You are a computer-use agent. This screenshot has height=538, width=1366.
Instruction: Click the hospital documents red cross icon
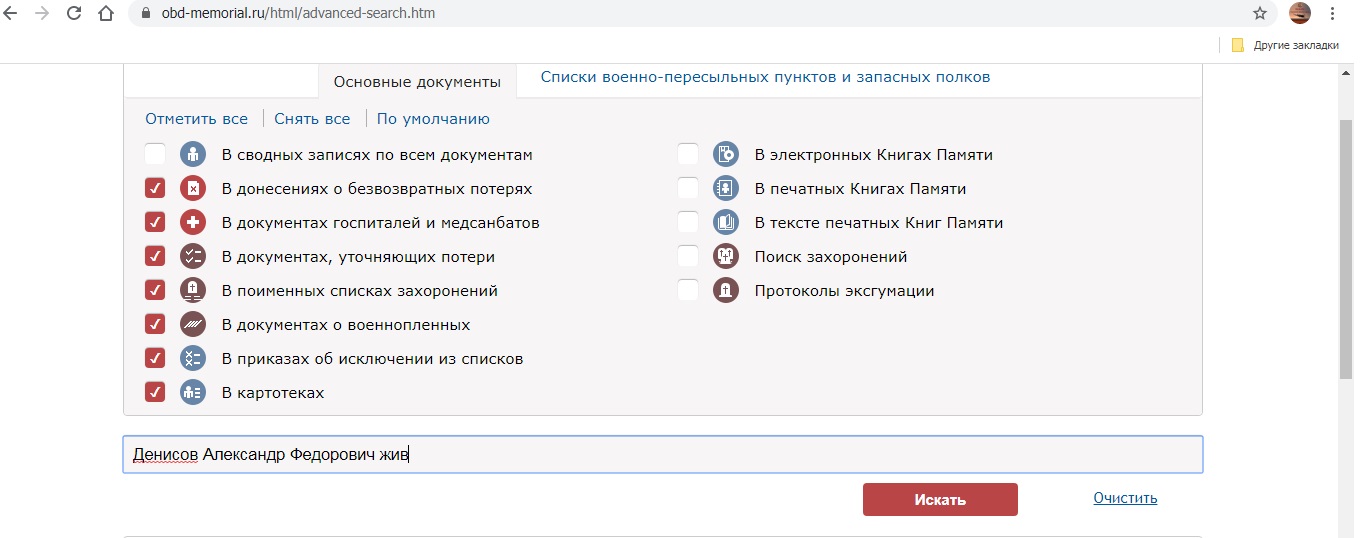click(x=192, y=223)
